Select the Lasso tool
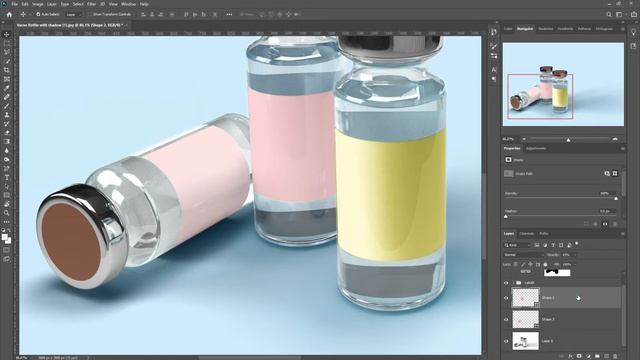 (7, 52)
